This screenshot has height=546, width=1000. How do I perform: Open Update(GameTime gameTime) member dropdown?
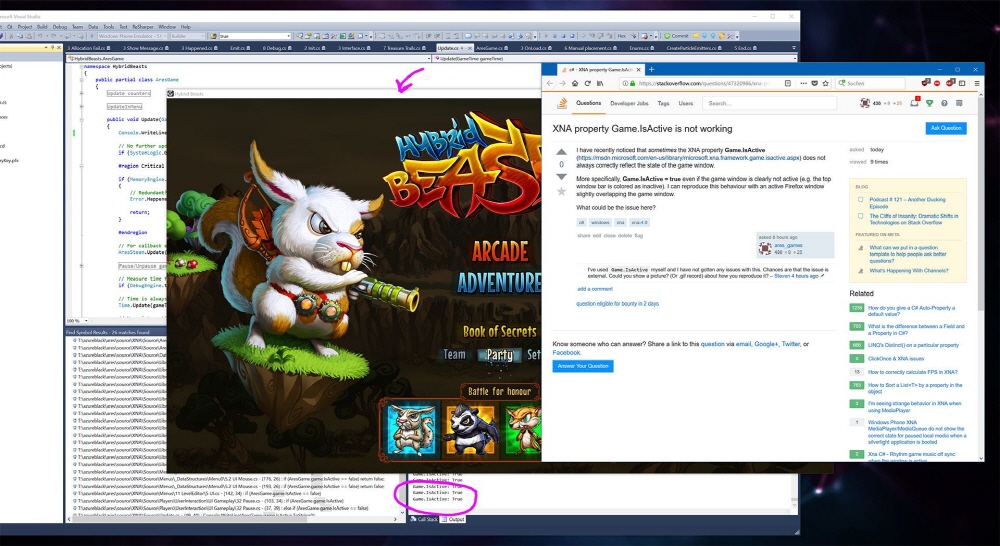click(x=615, y=58)
